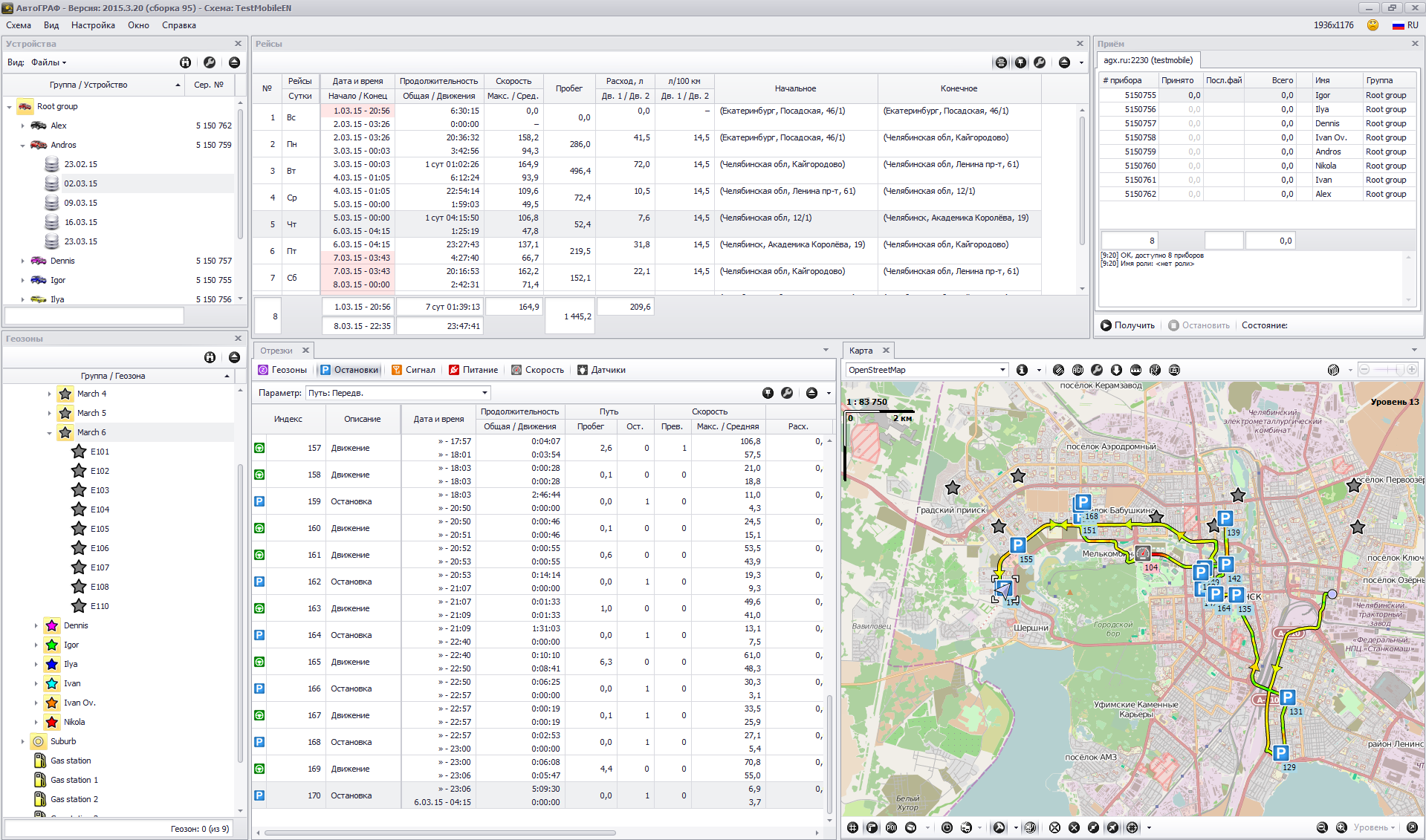Toggle the Сигнал segment filter
Image resolution: width=1426 pixels, height=840 pixels.
[413, 370]
